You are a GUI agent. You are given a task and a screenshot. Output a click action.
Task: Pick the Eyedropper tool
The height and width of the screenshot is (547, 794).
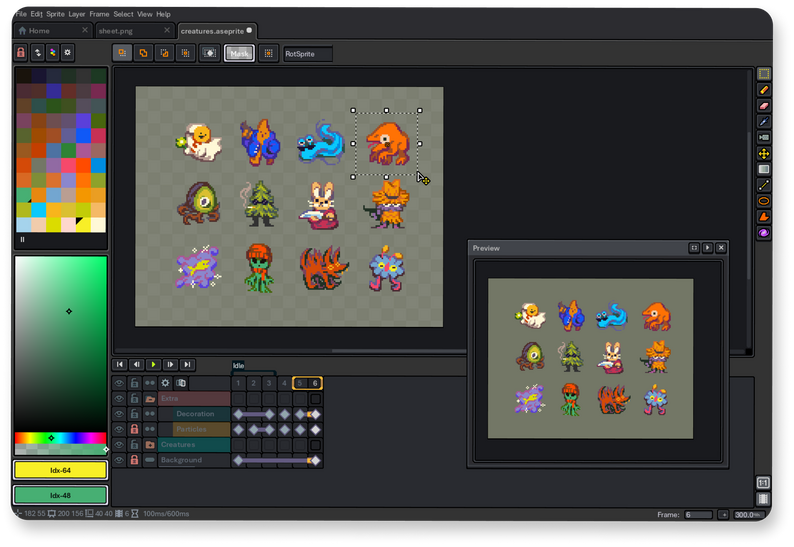click(x=764, y=121)
